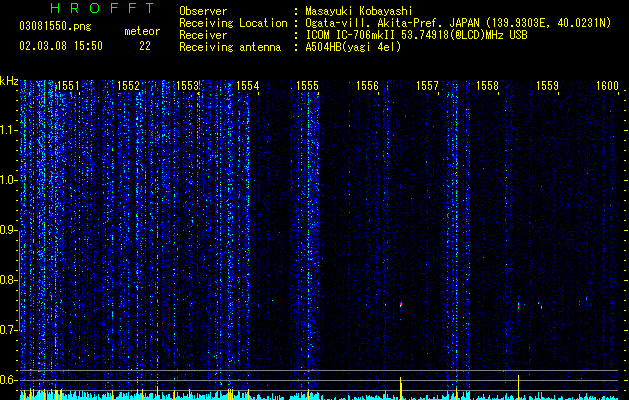Click the 1.1 kHz axis label

[8, 130]
